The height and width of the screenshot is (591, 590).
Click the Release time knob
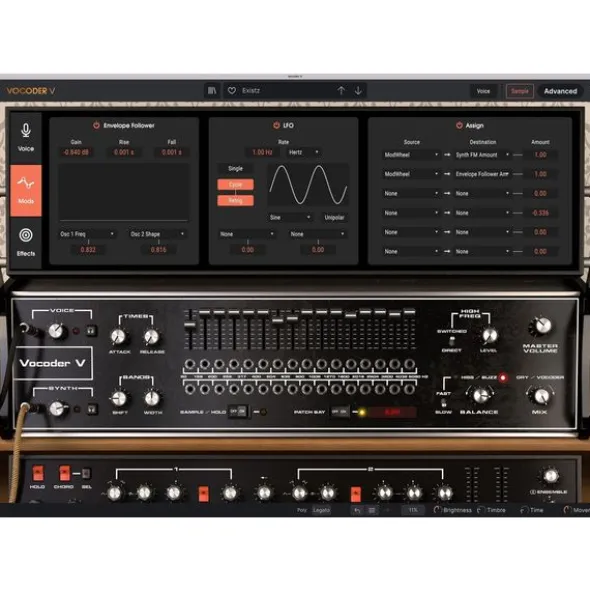point(152,337)
